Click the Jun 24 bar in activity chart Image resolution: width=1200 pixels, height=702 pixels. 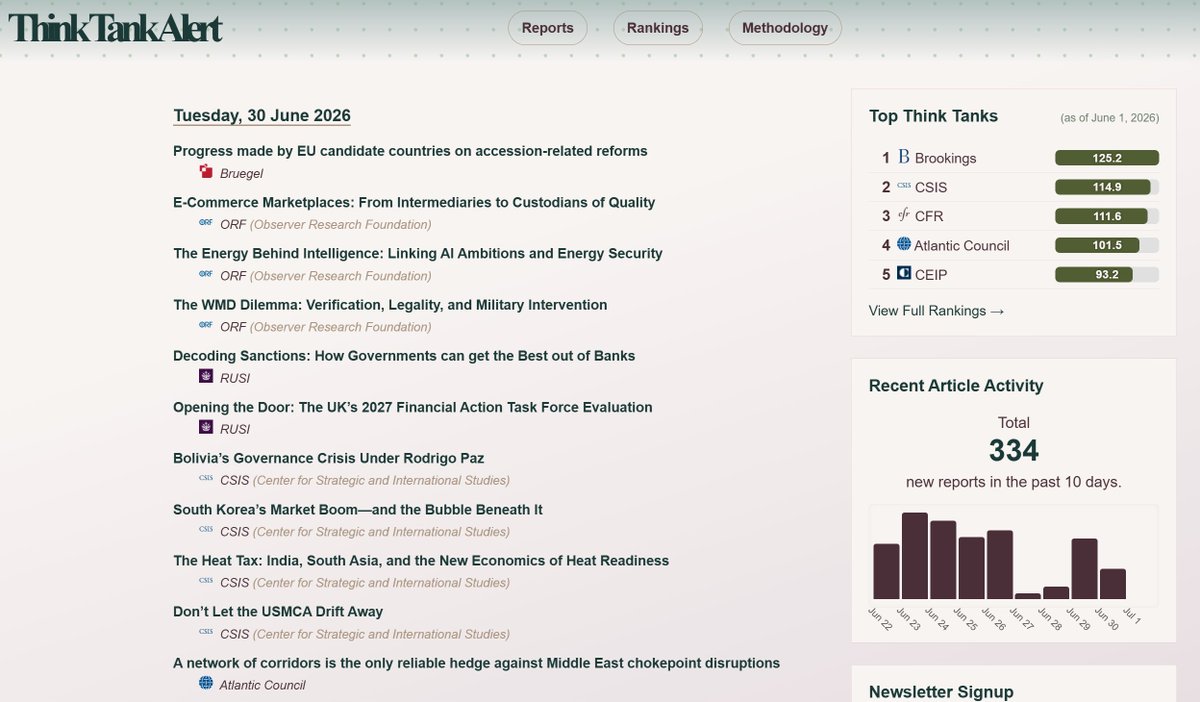pos(943,559)
